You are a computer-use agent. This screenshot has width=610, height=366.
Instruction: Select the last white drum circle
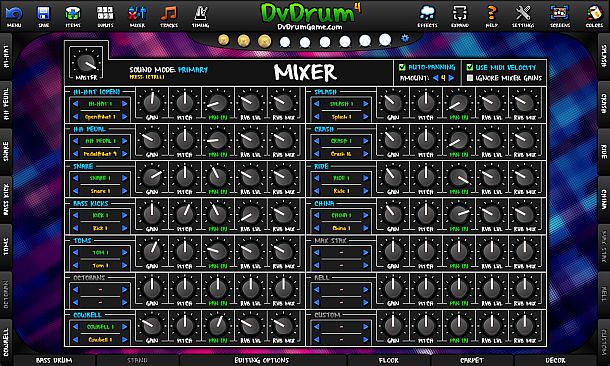(385, 40)
